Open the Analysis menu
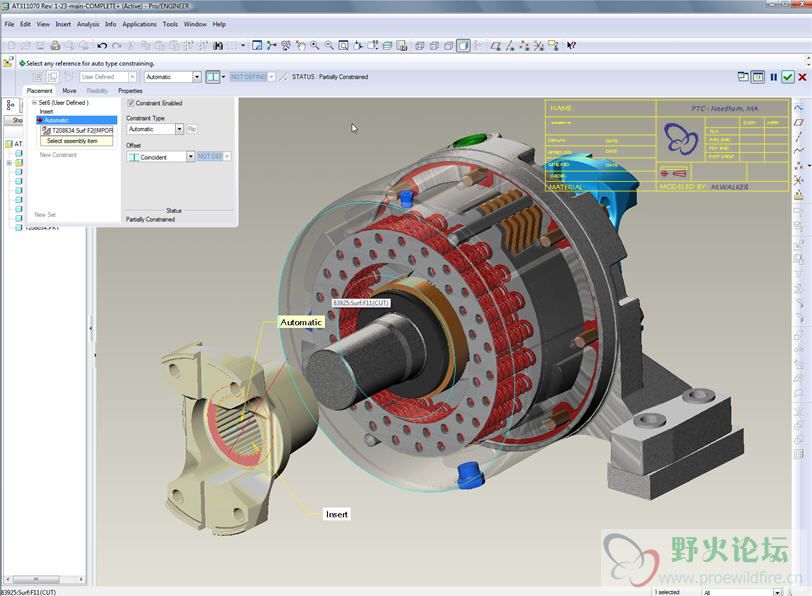Viewport: 812px width, 596px height. coord(88,24)
